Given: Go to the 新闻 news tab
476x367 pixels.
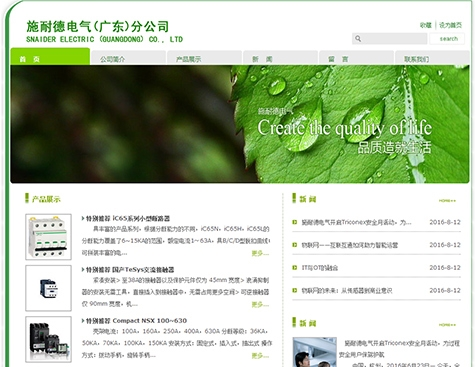Looking at the screenshot, I should [x=280, y=58].
